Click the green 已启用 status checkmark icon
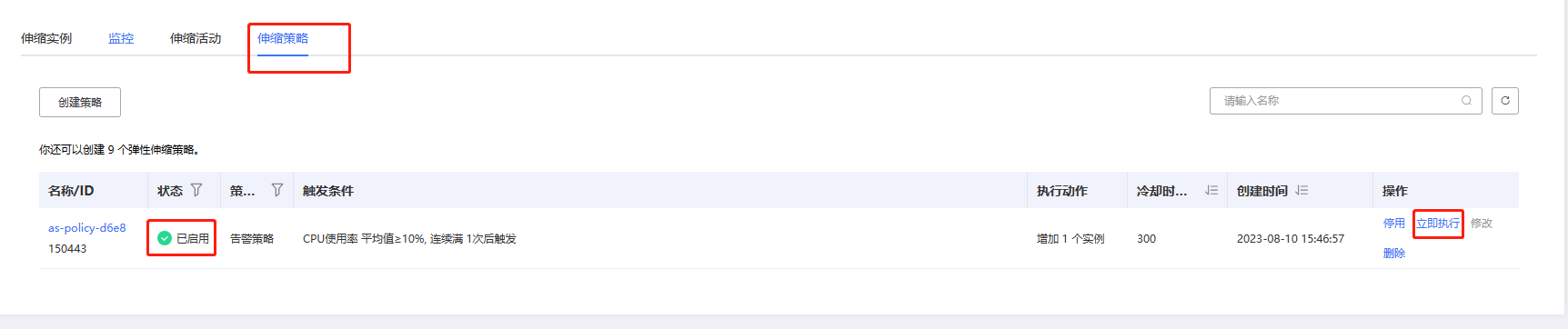This screenshot has width=1568, height=329. click(165, 238)
